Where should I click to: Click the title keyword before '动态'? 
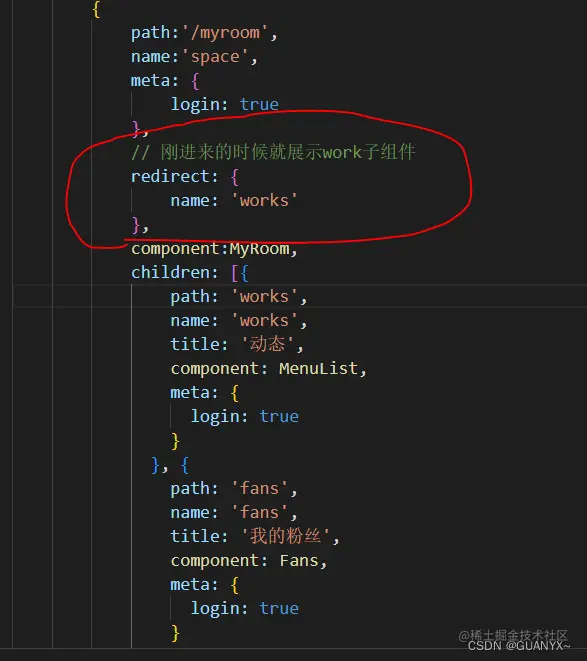195,344
